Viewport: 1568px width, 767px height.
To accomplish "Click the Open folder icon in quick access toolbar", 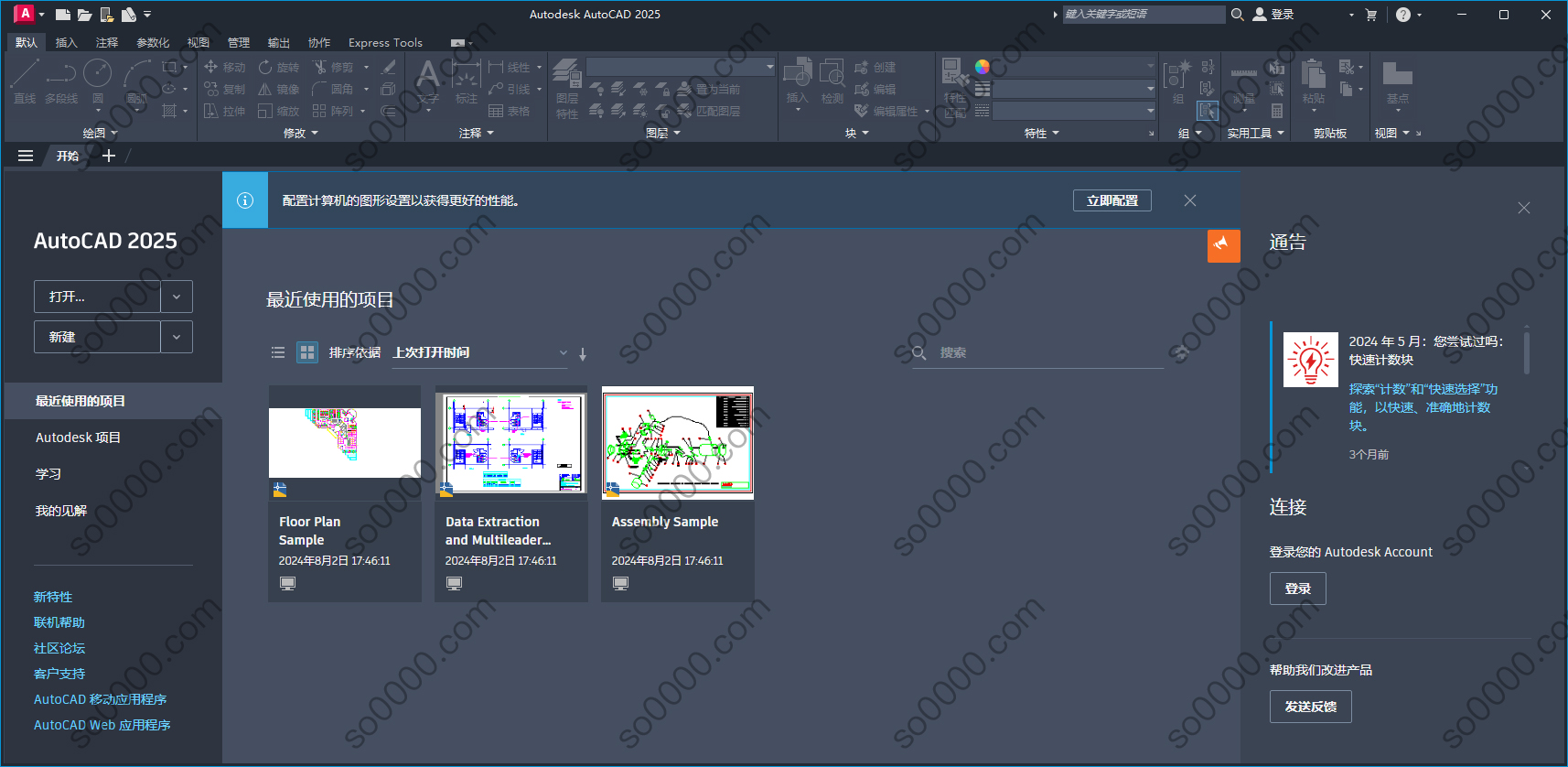I will [x=84, y=15].
